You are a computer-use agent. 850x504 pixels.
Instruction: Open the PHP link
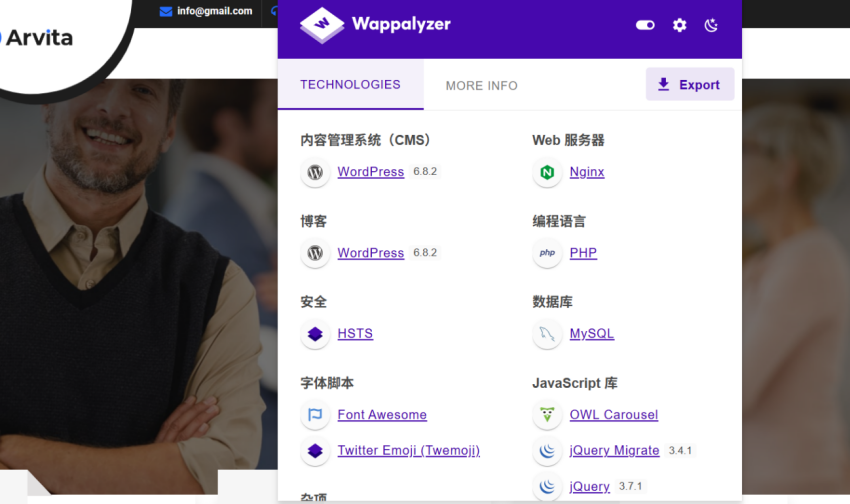pos(583,253)
